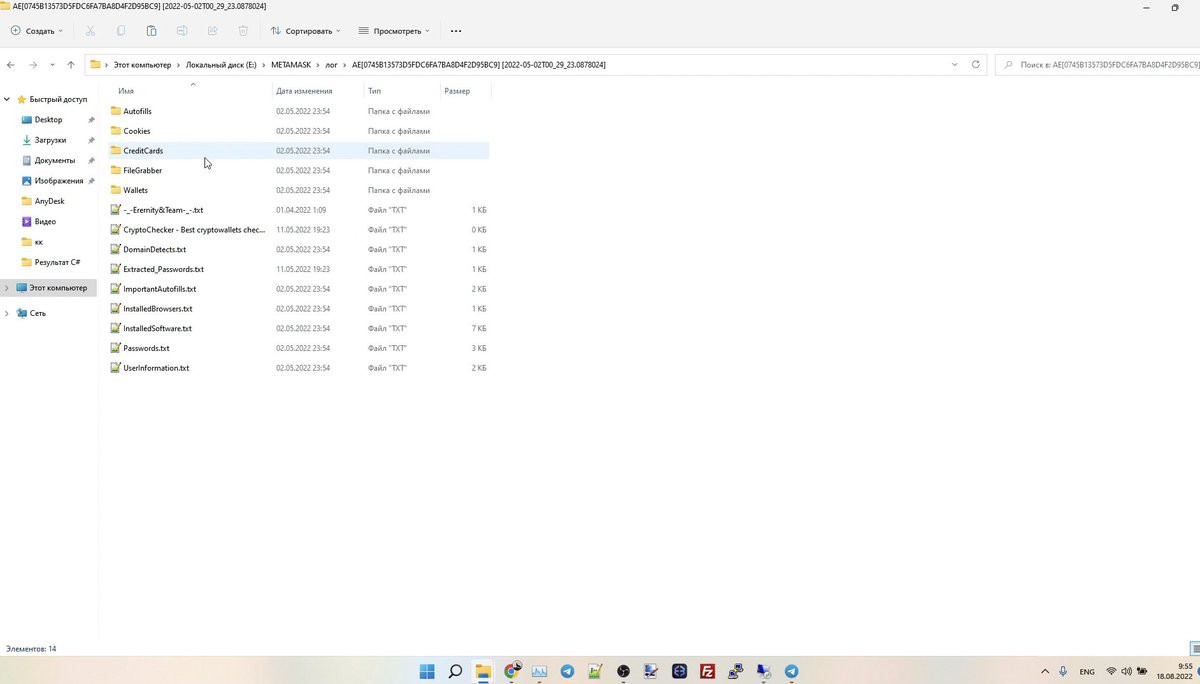Go forward with the right arrow
The height and width of the screenshot is (684, 1200).
tap(33, 65)
